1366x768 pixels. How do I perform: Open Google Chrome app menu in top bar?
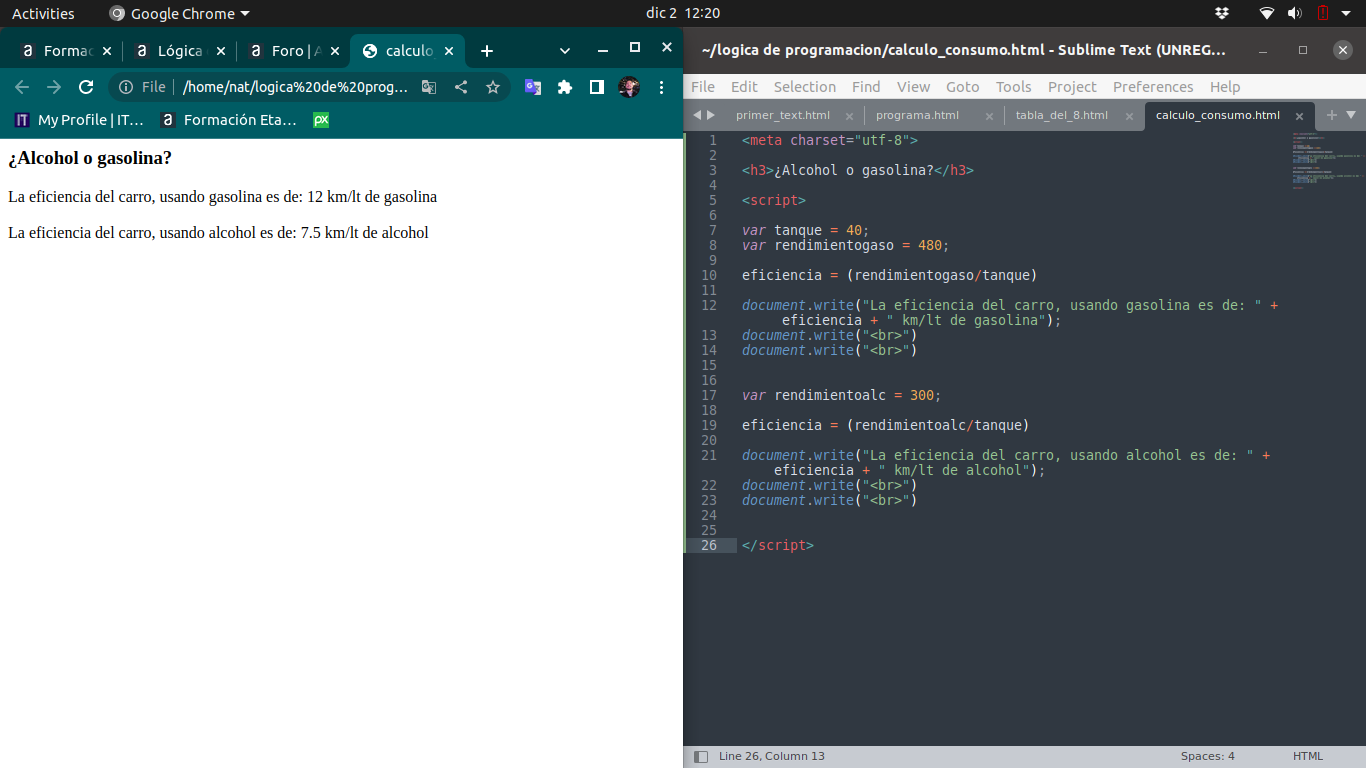click(180, 13)
